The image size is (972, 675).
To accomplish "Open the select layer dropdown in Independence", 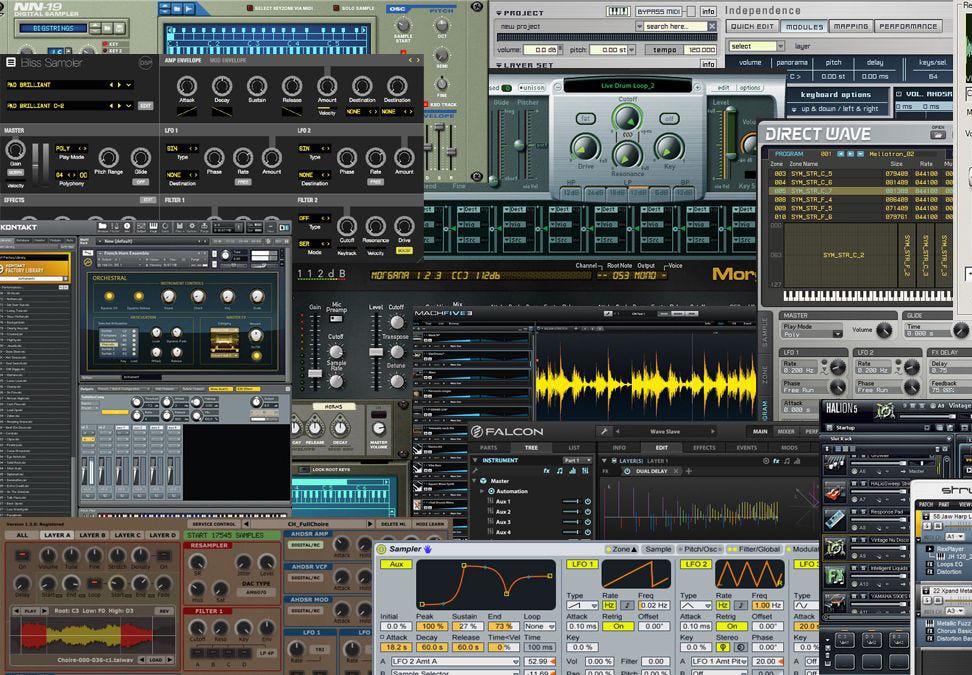I will [780, 46].
